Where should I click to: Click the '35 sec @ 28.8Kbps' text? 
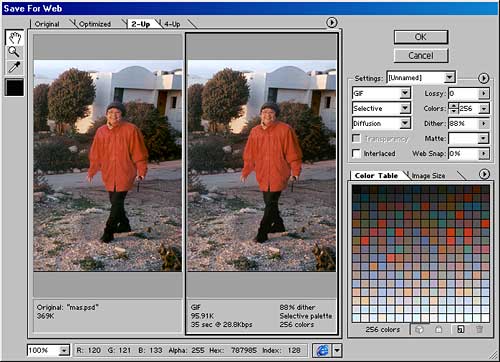[221, 324]
